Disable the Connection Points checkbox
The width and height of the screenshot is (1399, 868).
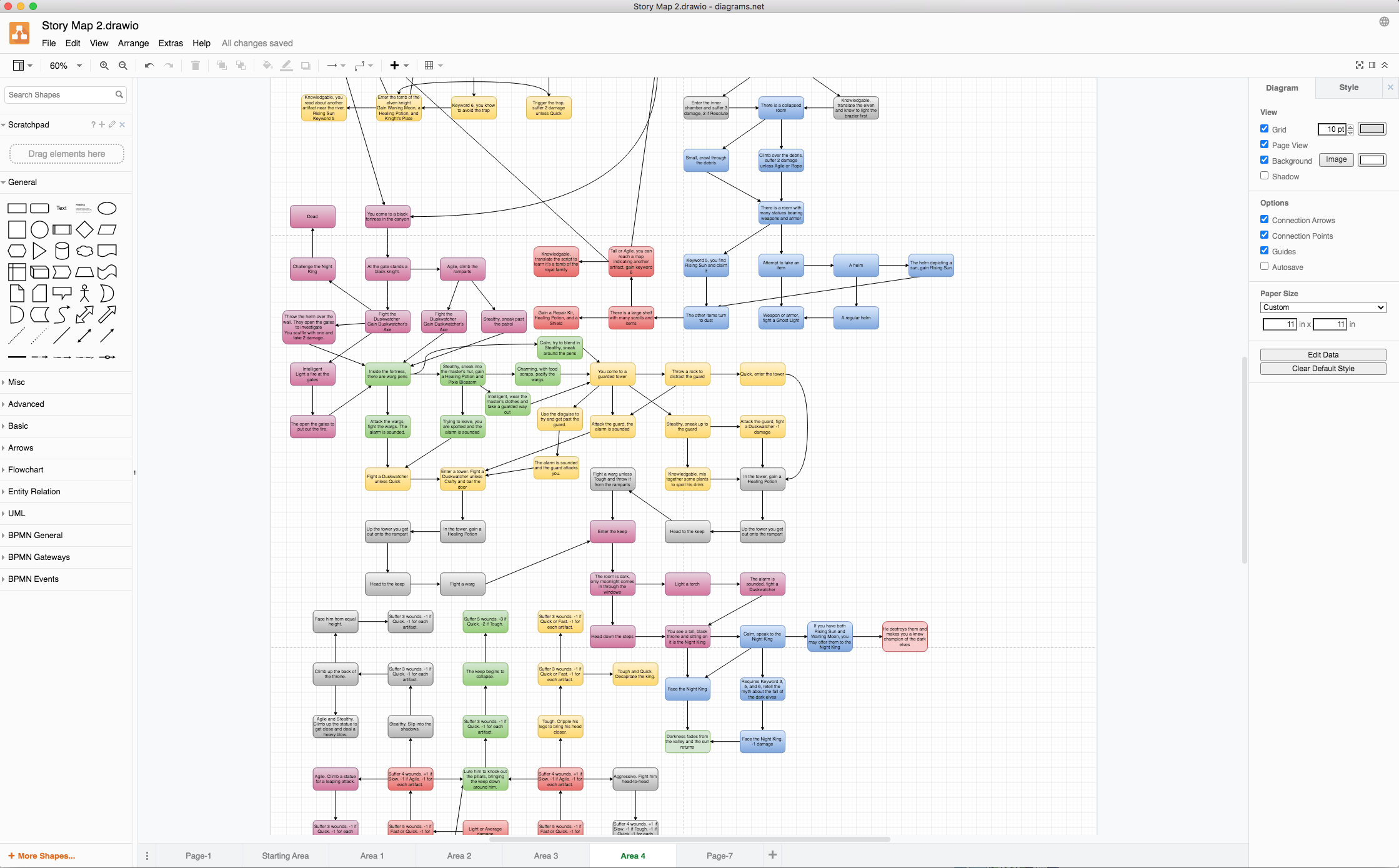[1264, 235]
